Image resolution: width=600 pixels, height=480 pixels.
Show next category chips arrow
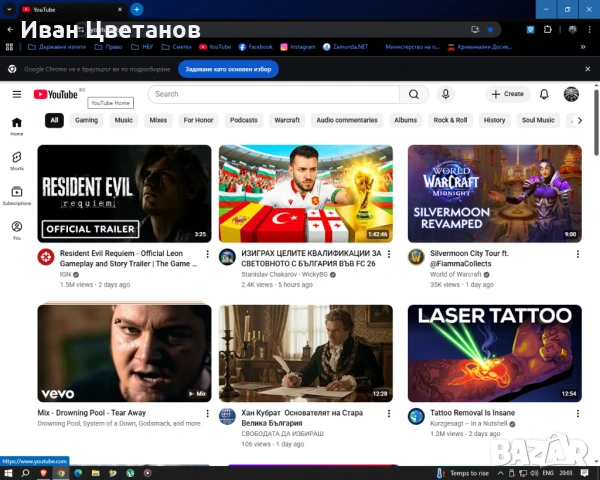[x=580, y=120]
